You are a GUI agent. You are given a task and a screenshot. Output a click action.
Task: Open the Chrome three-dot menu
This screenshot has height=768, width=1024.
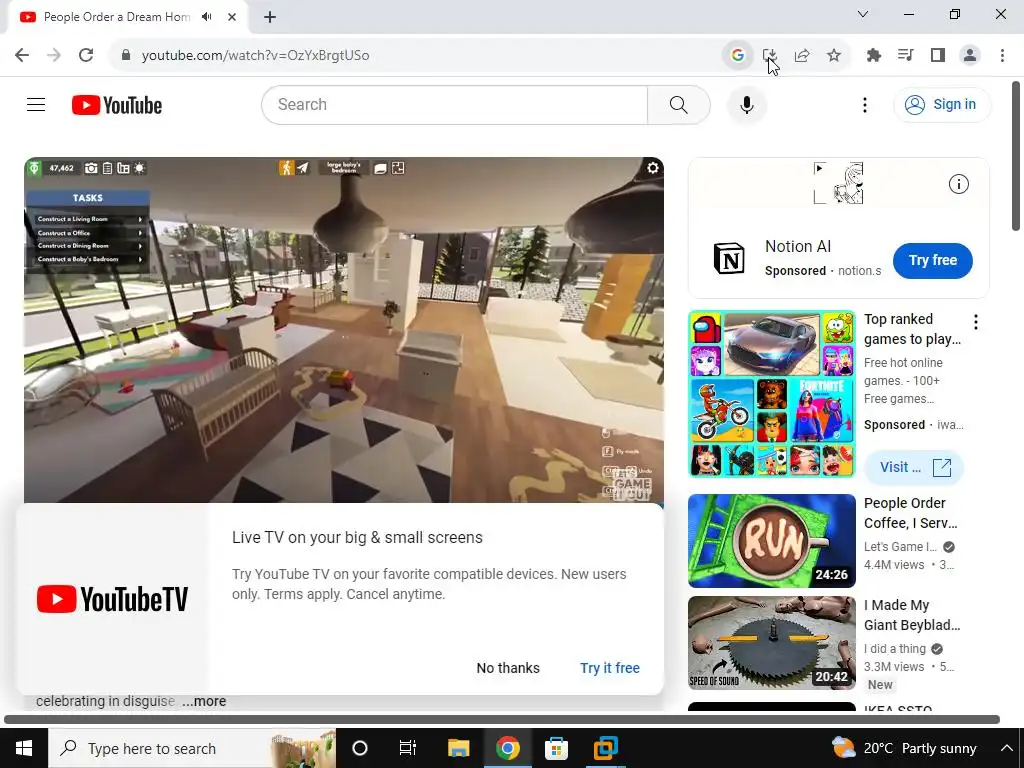[x=1002, y=55]
